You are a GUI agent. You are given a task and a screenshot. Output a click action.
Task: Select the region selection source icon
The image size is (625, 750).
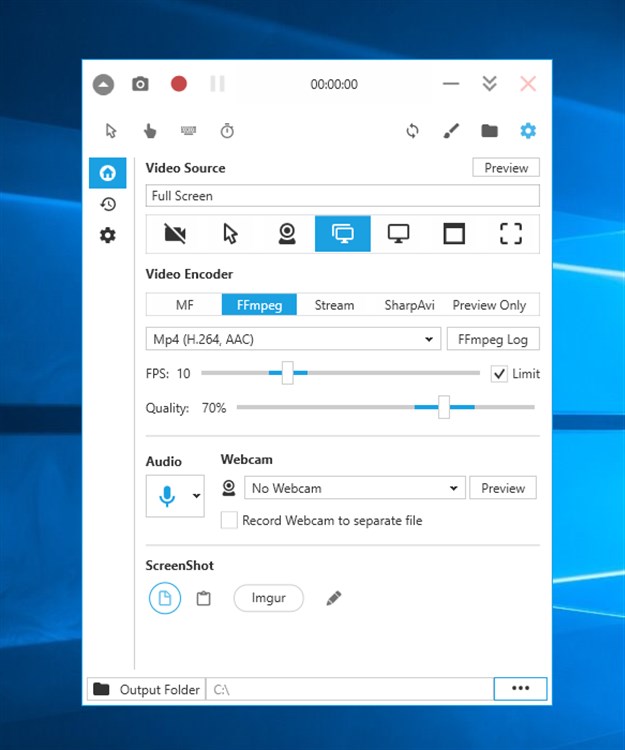511,234
